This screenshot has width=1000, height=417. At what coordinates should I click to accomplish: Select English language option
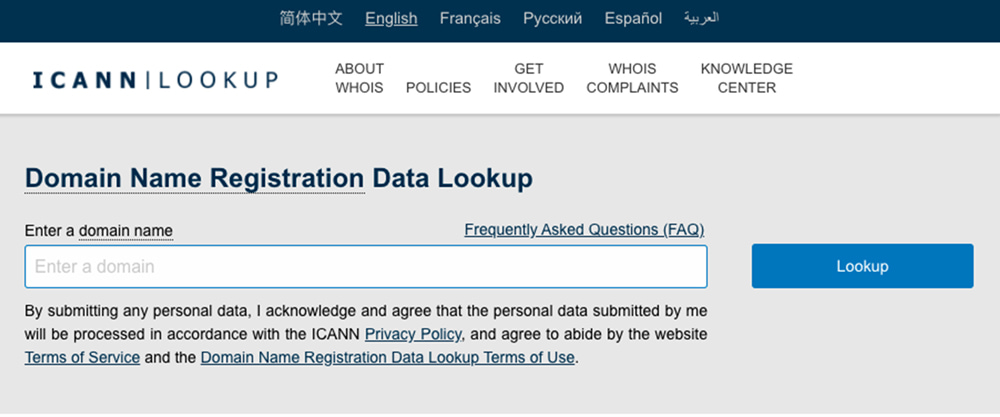[x=391, y=18]
